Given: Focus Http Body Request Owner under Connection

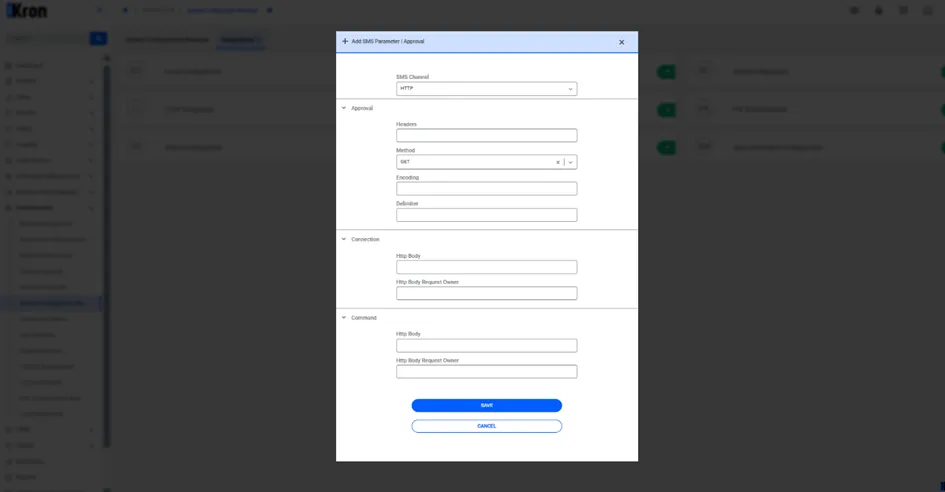Looking at the screenshot, I should (x=486, y=293).
